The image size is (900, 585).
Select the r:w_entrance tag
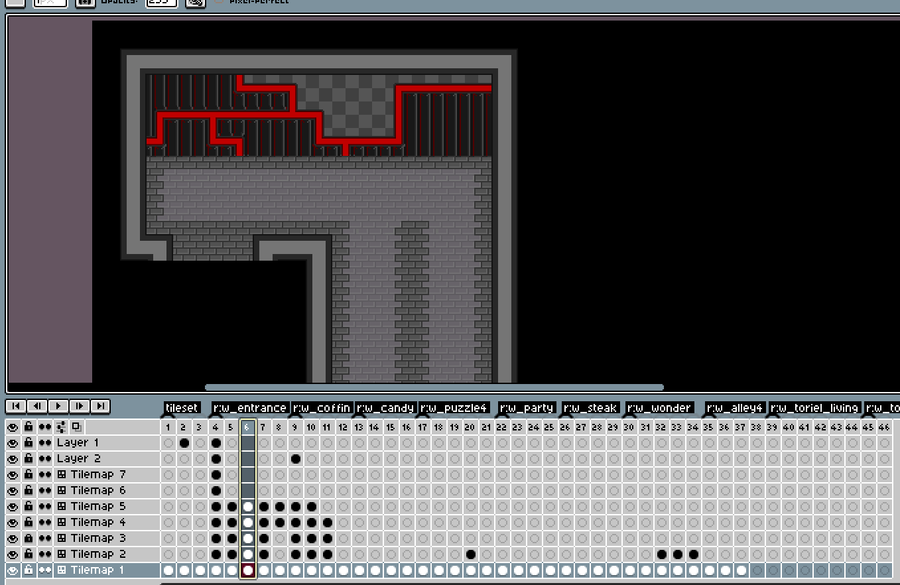click(x=250, y=408)
